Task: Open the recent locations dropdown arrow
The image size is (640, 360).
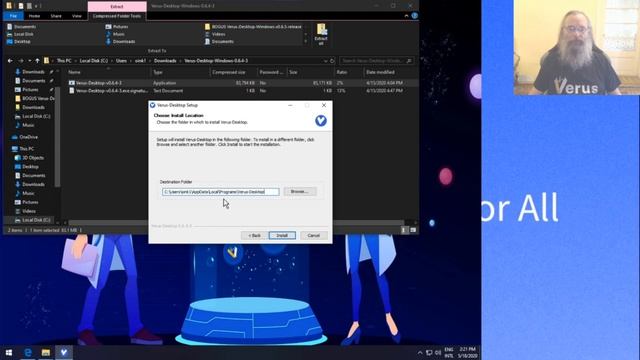Action: [x=29, y=61]
